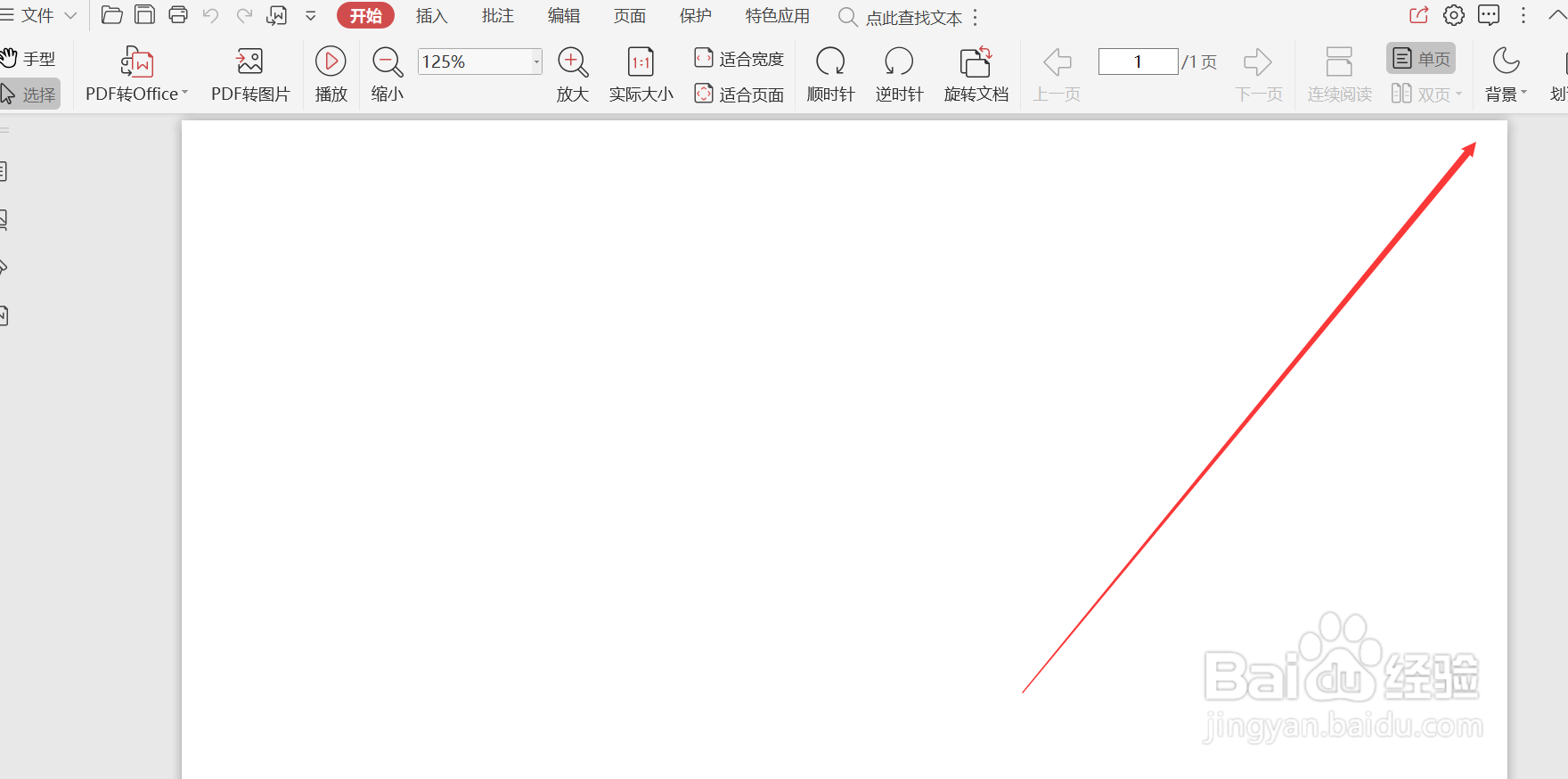The image size is (1568, 779).
Task: Click the fourth left sidebar panel icon
Action: (x=4, y=316)
